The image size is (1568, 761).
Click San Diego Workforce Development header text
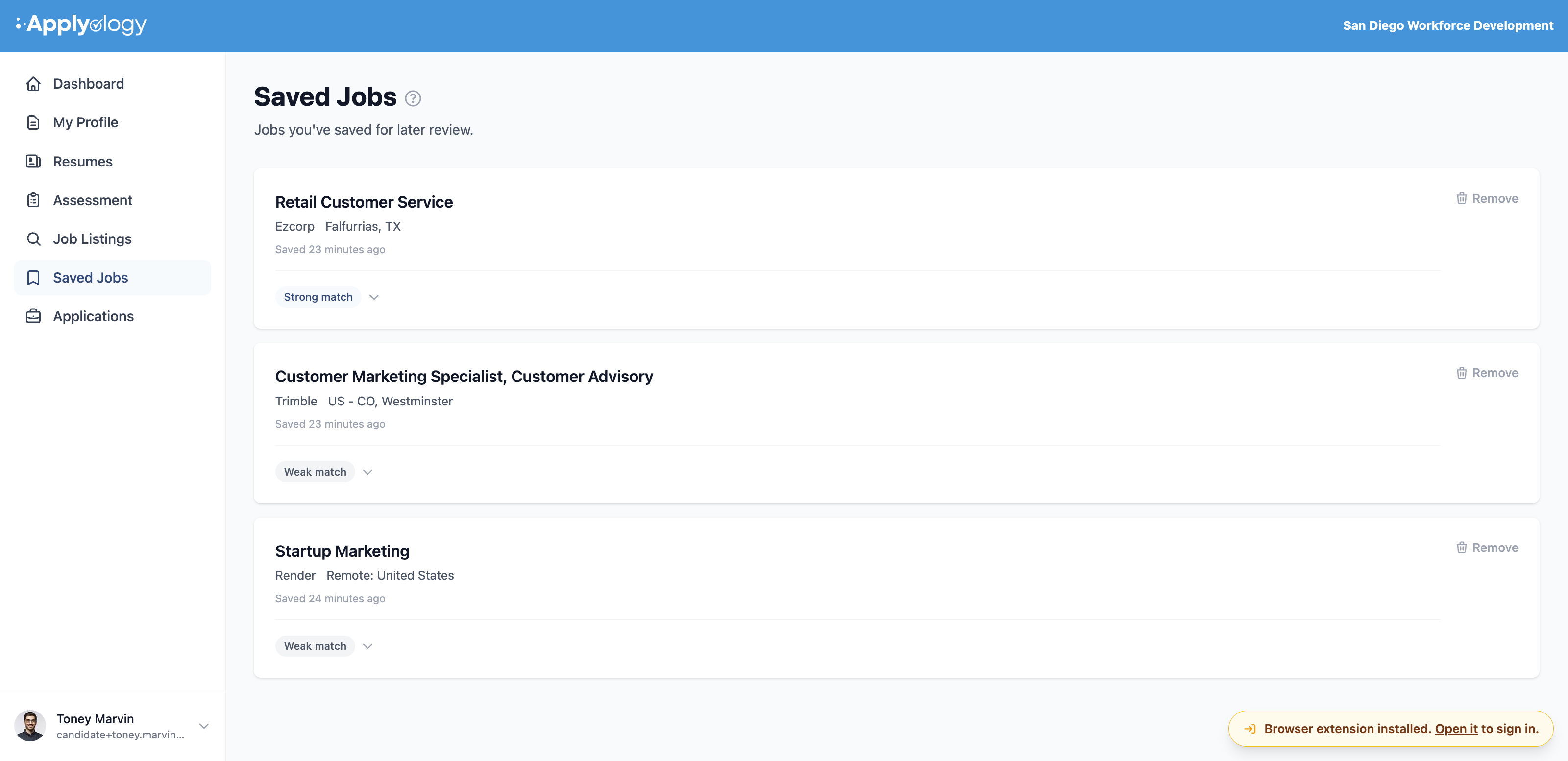(1448, 25)
